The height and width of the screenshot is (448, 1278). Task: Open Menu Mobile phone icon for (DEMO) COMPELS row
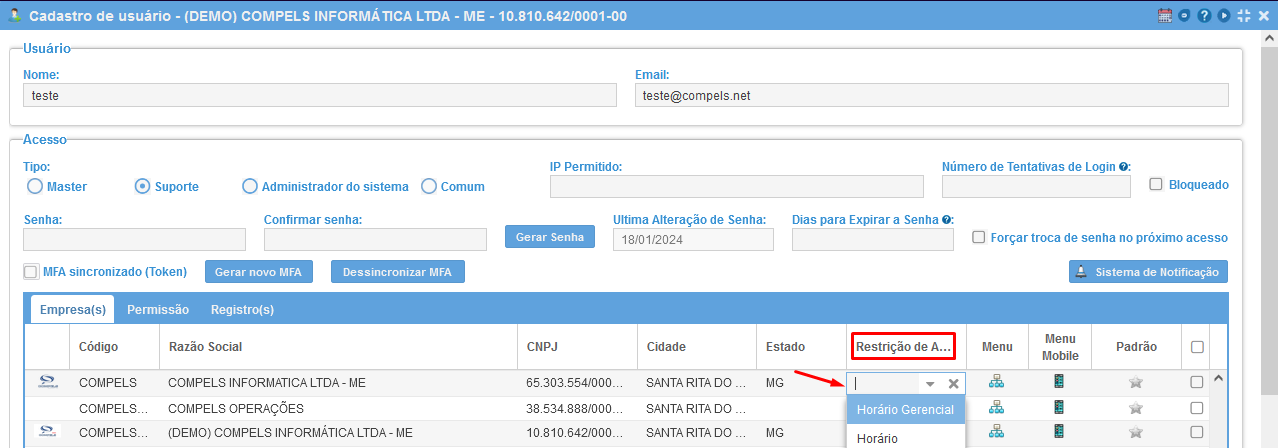pos(1059,431)
